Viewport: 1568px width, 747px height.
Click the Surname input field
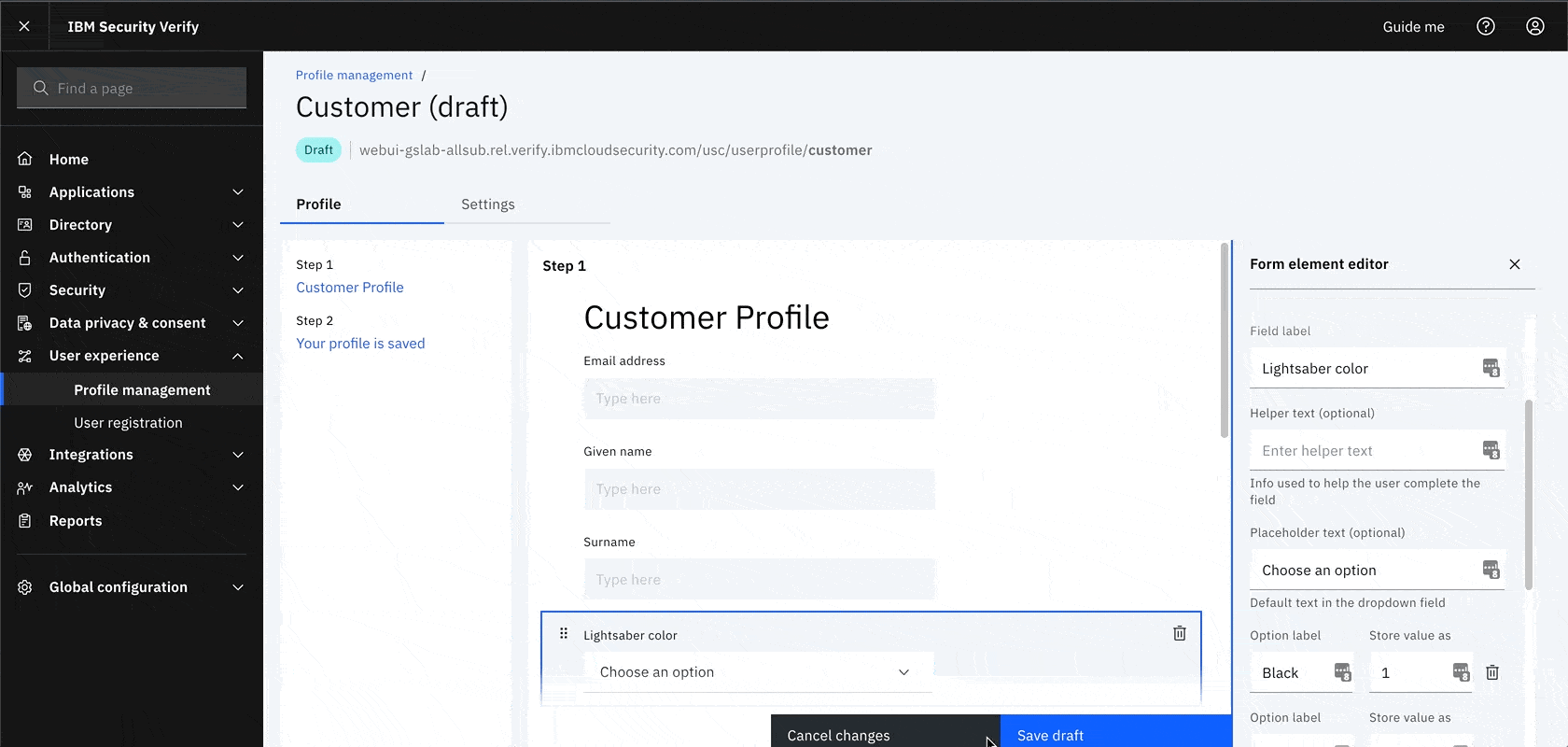(x=759, y=579)
